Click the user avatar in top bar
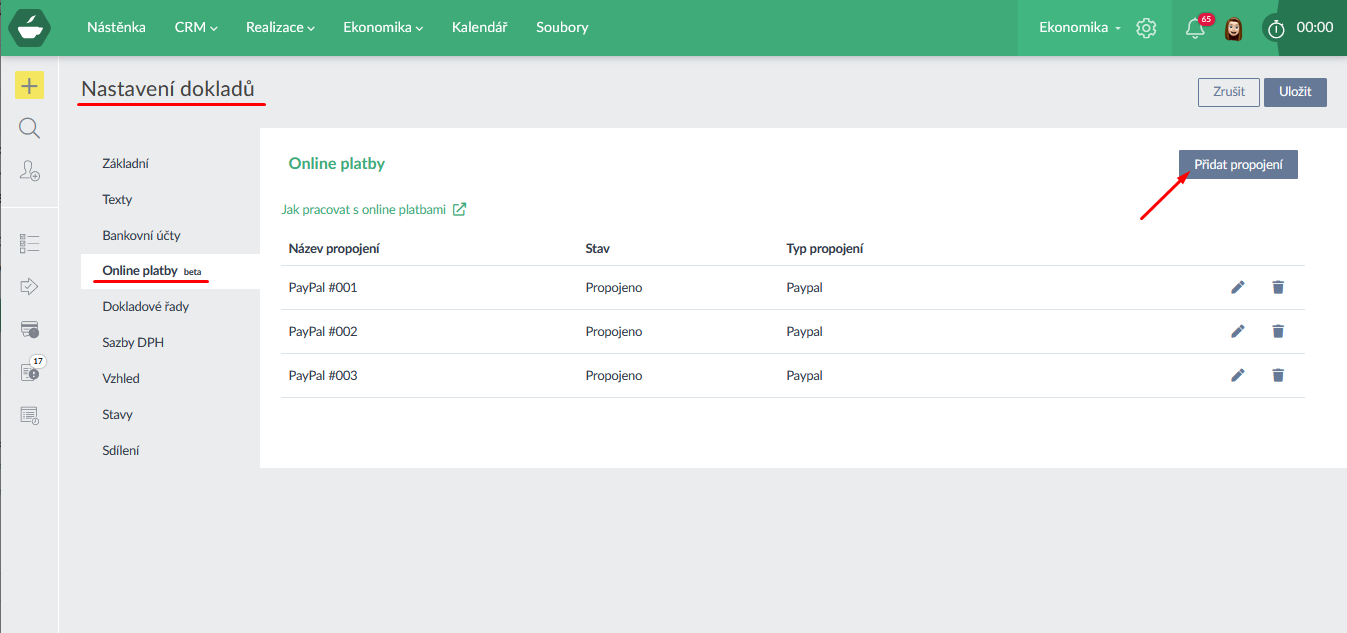 tap(1233, 28)
